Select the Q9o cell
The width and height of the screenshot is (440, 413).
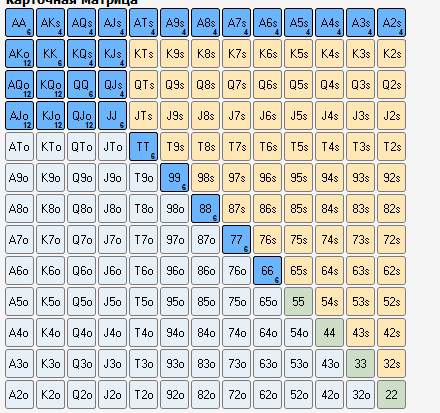pos(81,178)
